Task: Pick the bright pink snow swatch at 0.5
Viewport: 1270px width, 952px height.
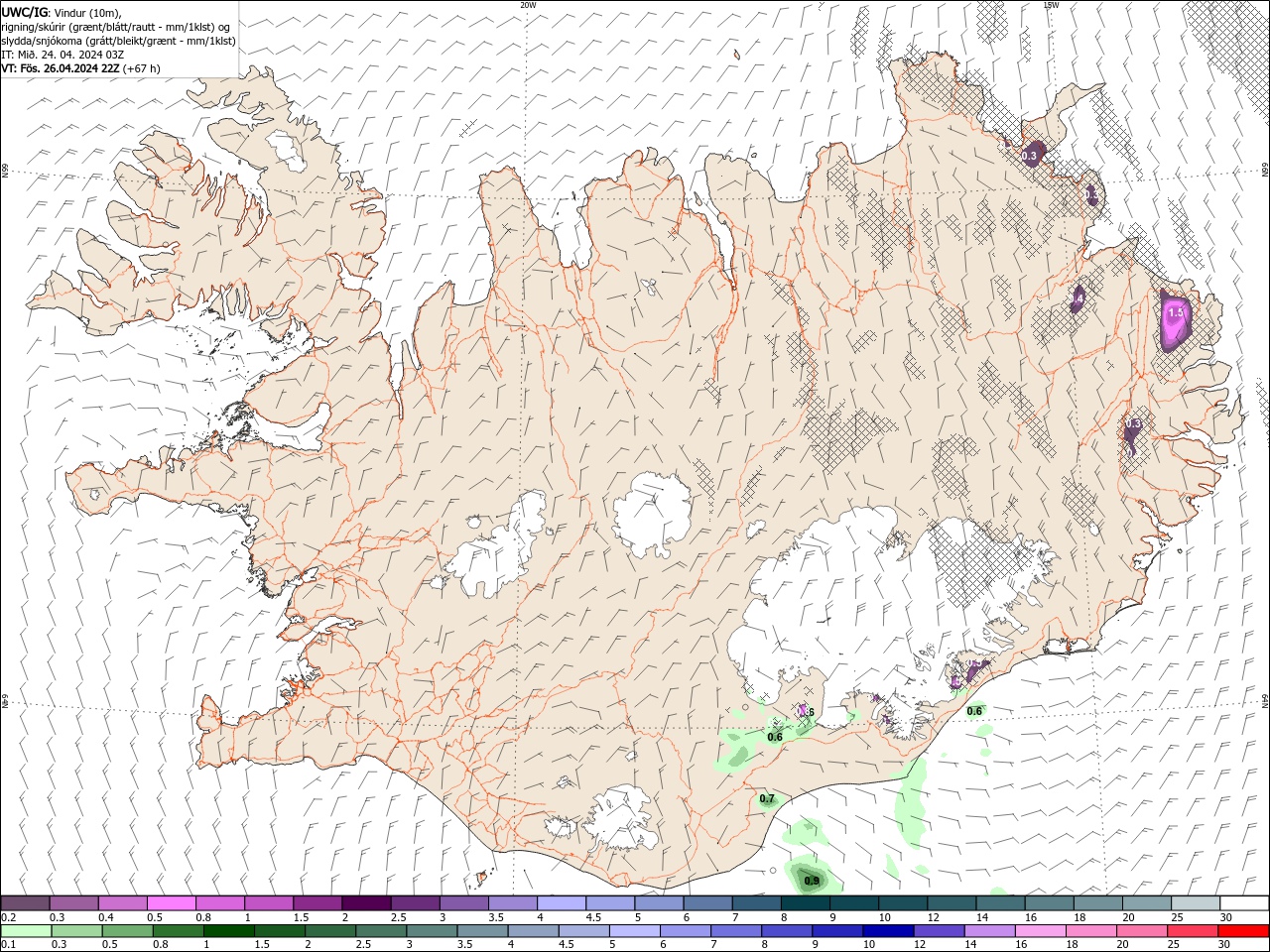Action: [171, 902]
